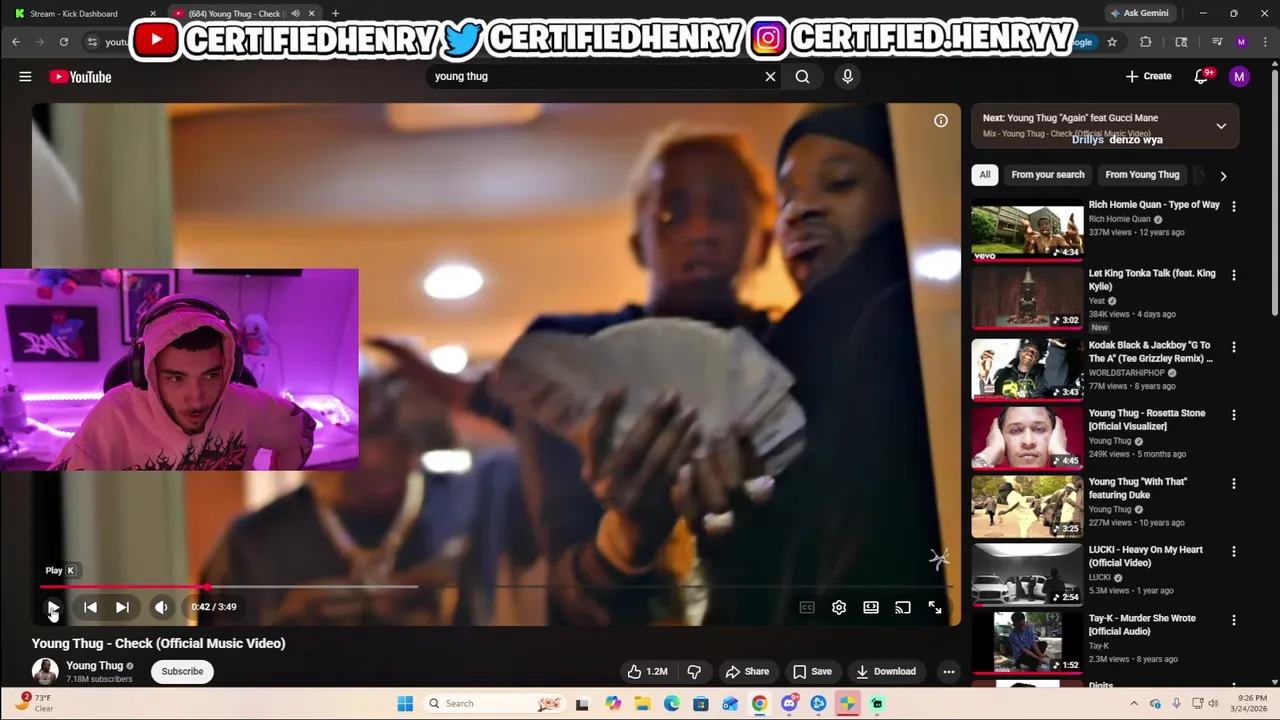Open options for With That video
The image size is (1280, 720).
point(1234,483)
